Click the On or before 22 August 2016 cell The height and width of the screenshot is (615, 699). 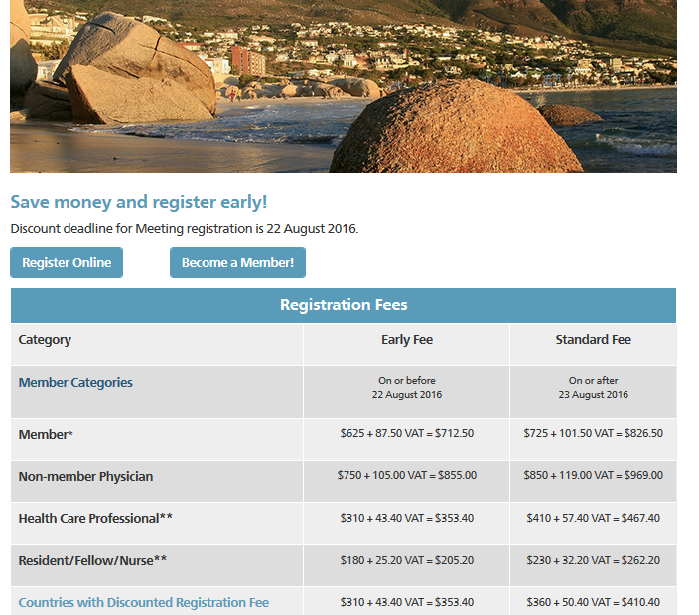407,388
